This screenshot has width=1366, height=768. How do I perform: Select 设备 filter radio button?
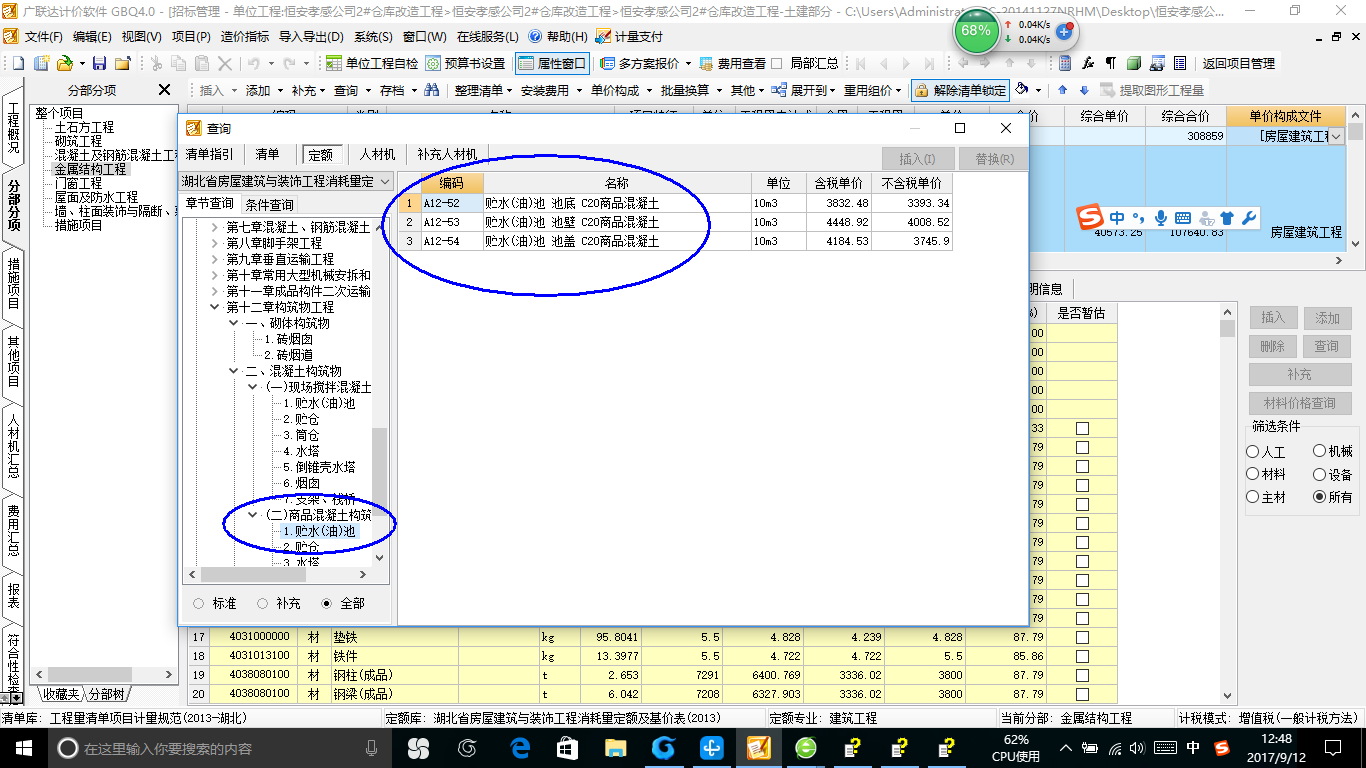(x=1320, y=474)
